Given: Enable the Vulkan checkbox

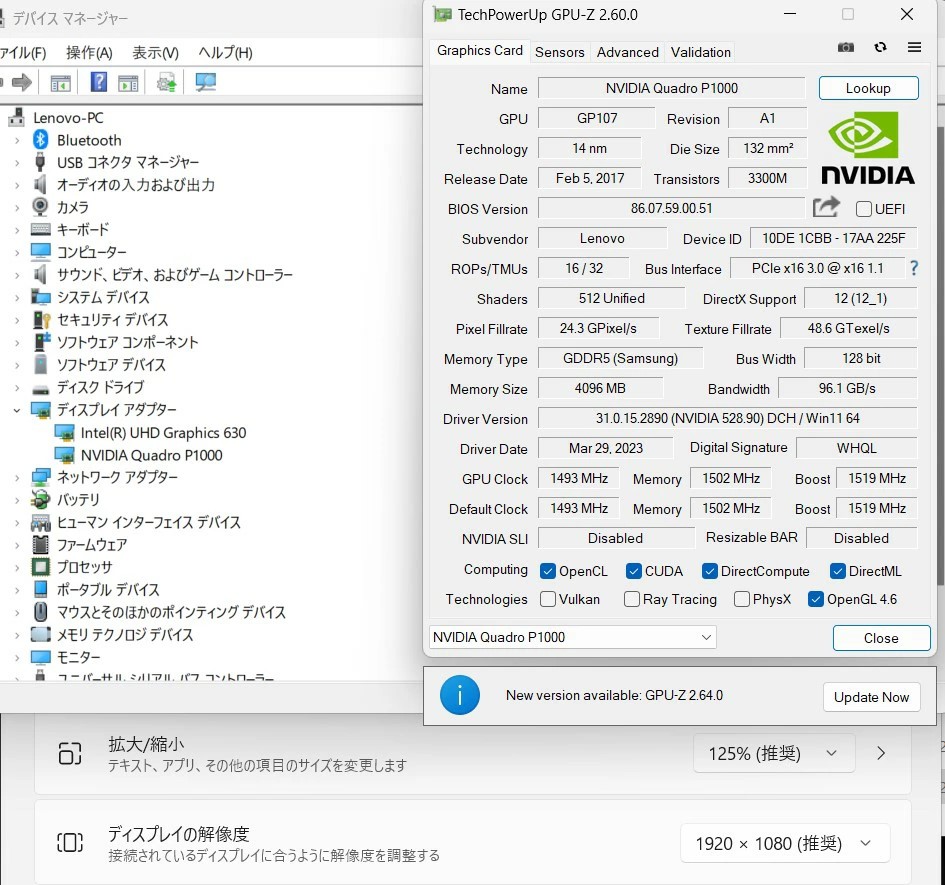Looking at the screenshot, I should tap(548, 599).
